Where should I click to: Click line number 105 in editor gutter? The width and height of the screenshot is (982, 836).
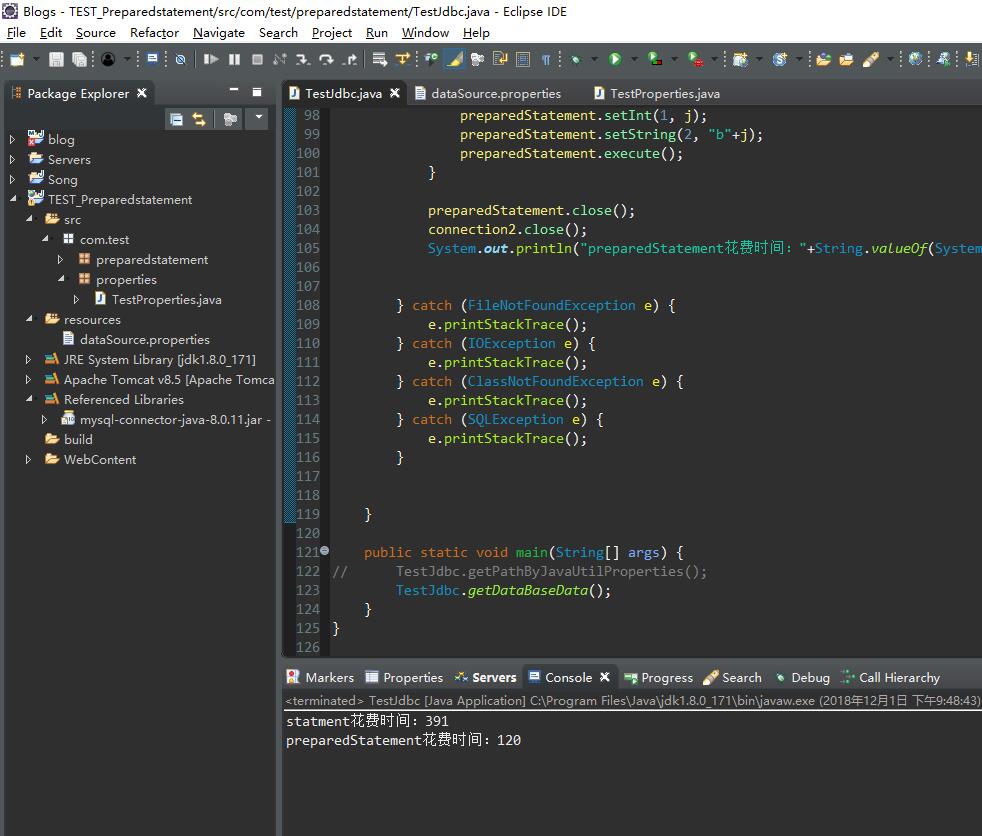pyautogui.click(x=308, y=248)
